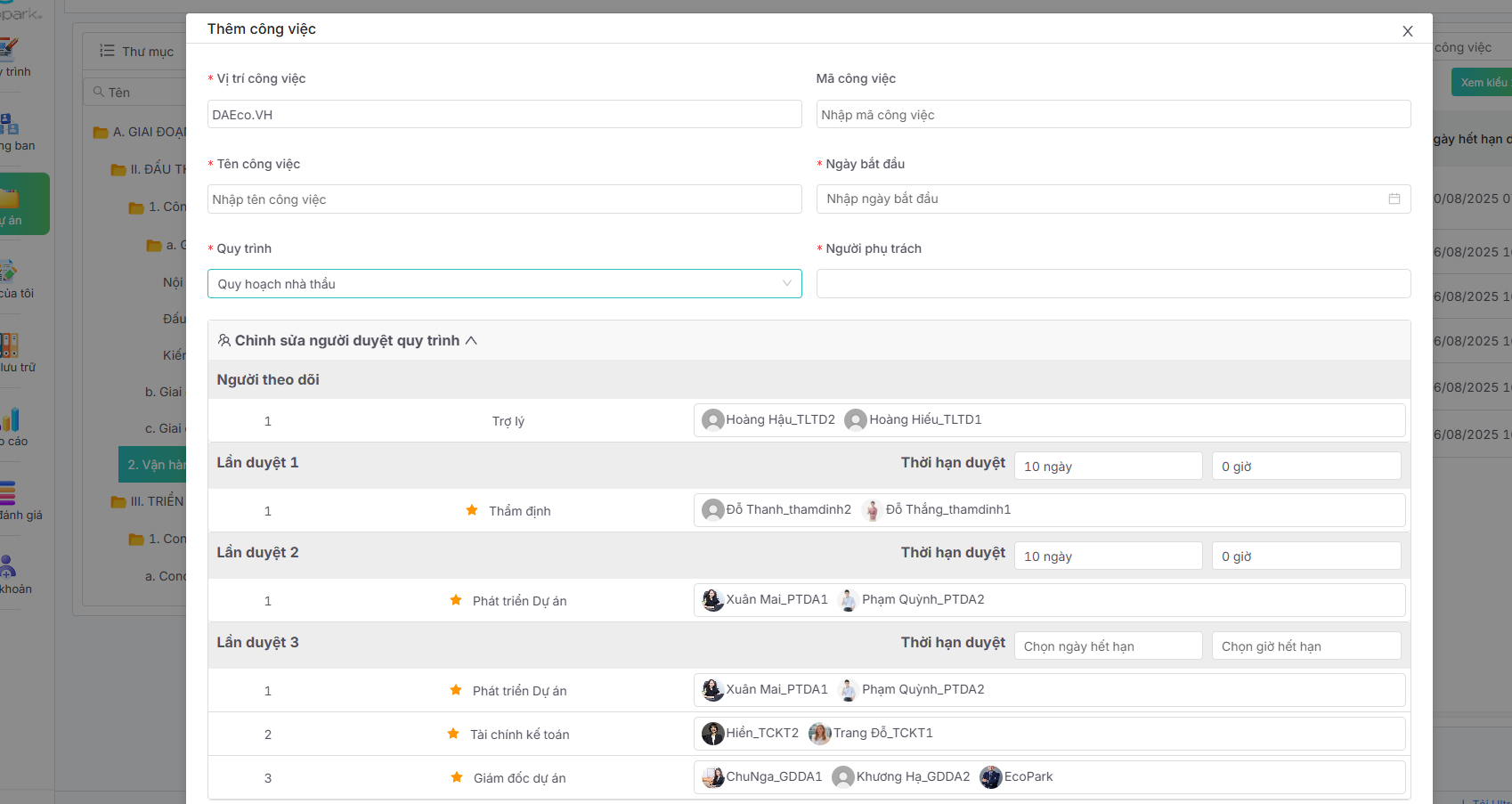This screenshot has width=1512, height=804.
Task: Click the Thư mục list icon
Action: tap(107, 51)
